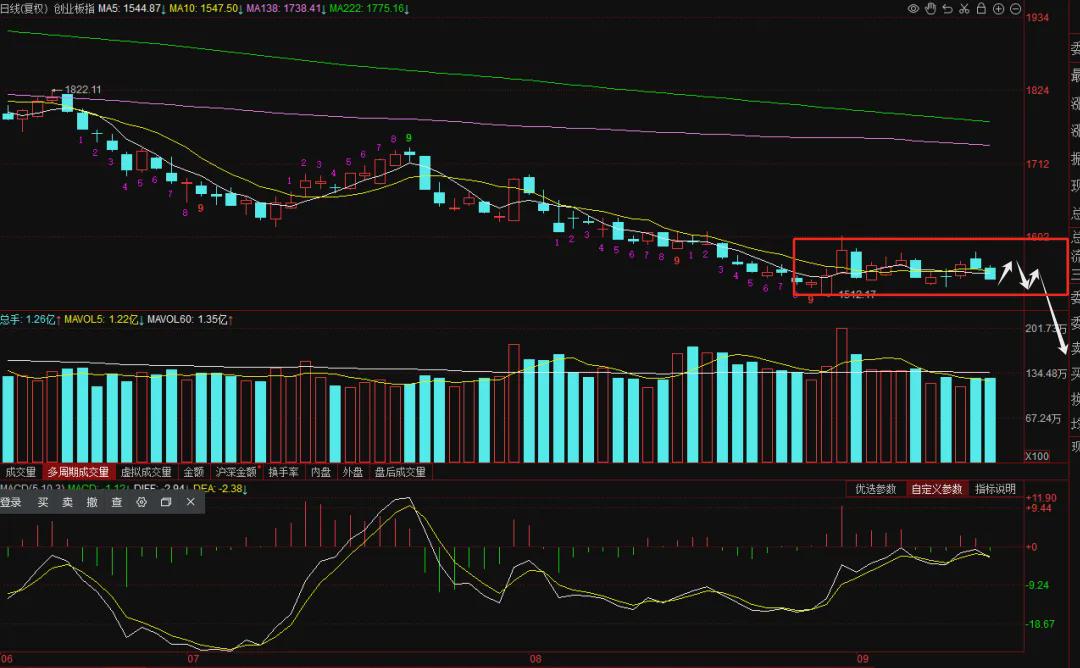Click the undo arrow icon
The width and height of the screenshot is (1080, 668).
click(x=947, y=9)
